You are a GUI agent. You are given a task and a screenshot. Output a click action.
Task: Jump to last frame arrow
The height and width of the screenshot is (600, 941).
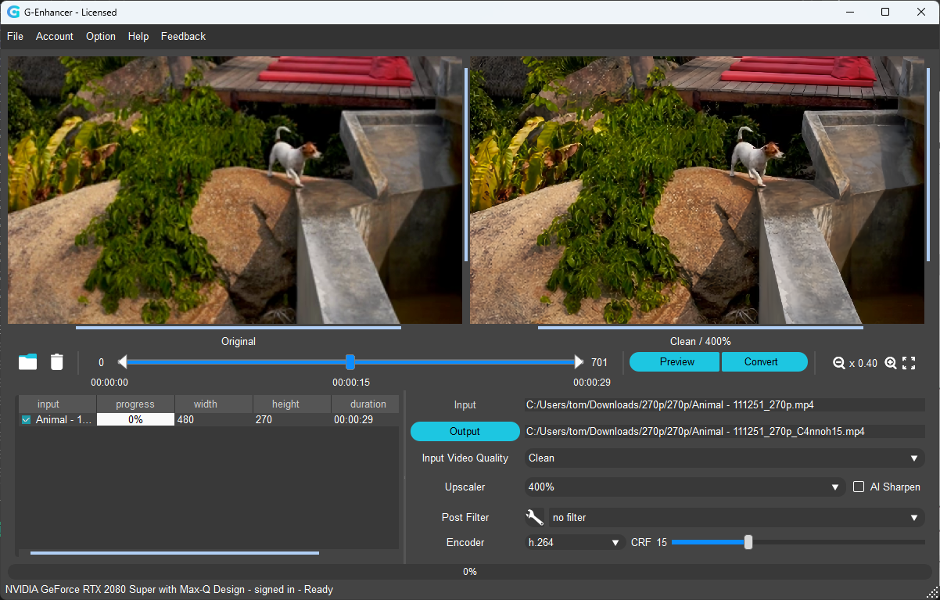click(x=578, y=362)
